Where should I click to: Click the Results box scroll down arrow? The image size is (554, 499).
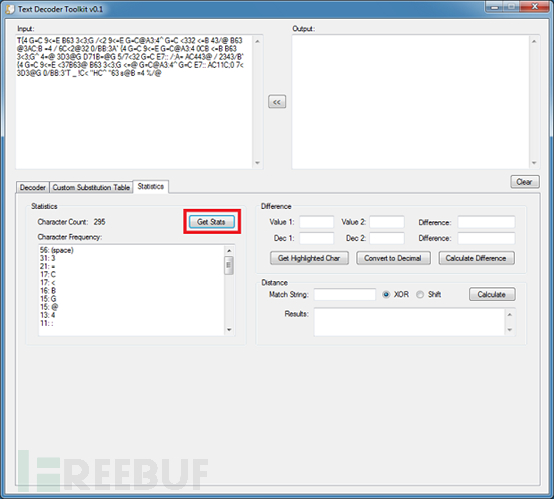(509, 330)
